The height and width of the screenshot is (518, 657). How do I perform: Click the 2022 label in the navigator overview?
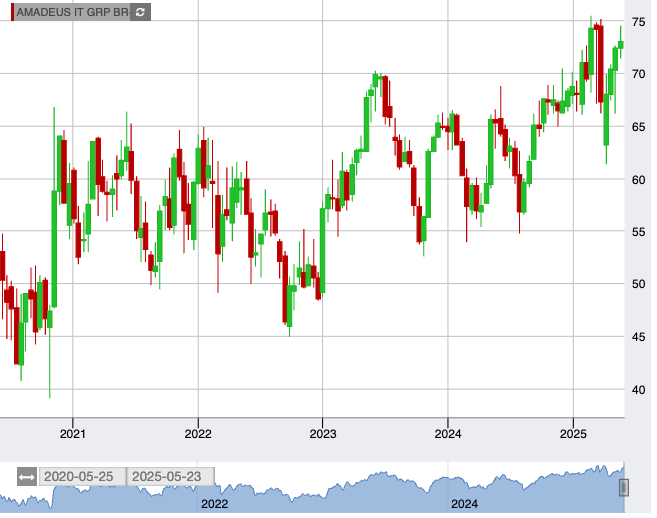pos(215,504)
